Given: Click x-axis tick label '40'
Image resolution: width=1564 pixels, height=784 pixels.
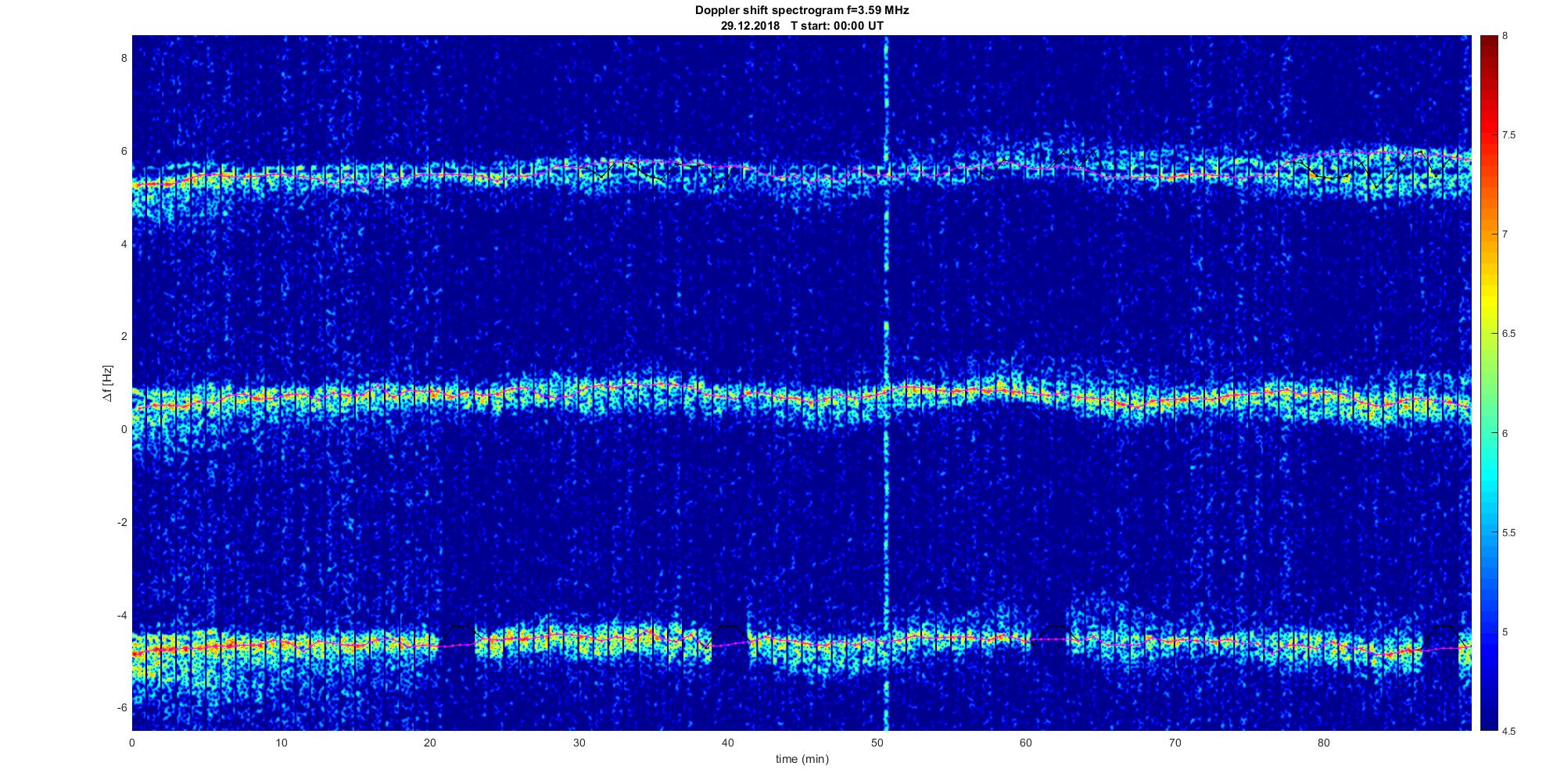Looking at the screenshot, I should tap(728, 743).
